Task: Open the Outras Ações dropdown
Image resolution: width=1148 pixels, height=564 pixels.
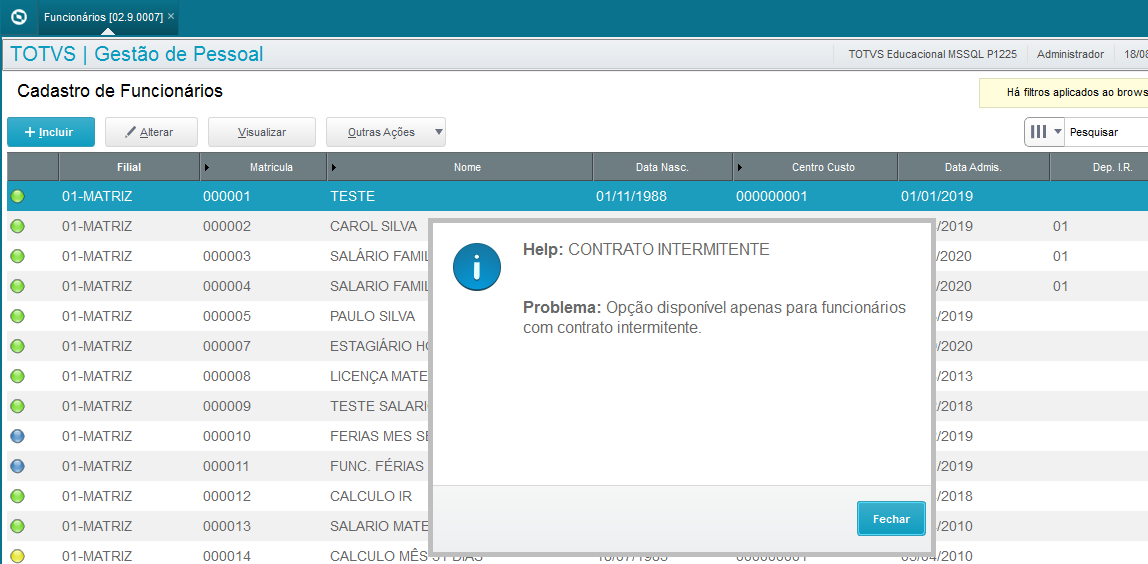Action: (x=385, y=132)
